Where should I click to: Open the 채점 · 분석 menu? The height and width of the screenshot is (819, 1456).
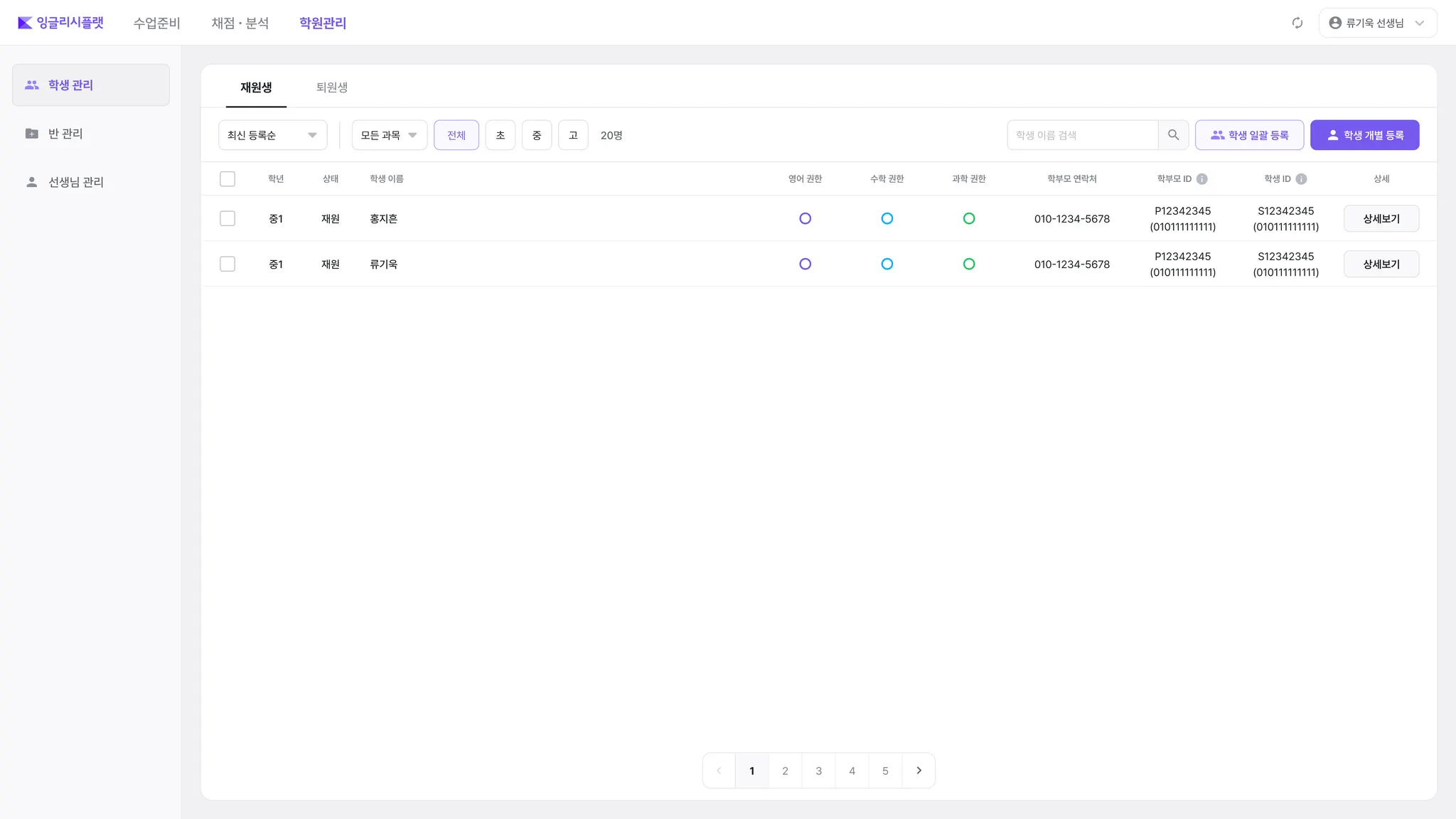click(240, 23)
